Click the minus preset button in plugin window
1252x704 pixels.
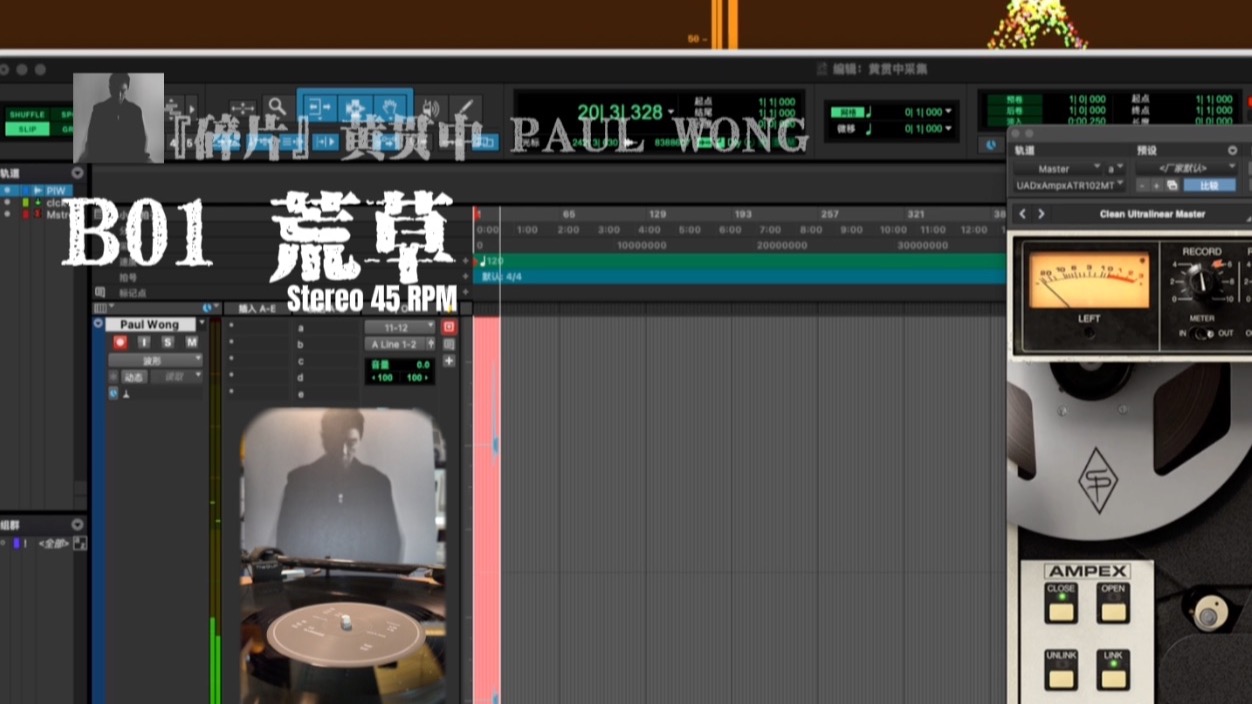[x=1142, y=186]
